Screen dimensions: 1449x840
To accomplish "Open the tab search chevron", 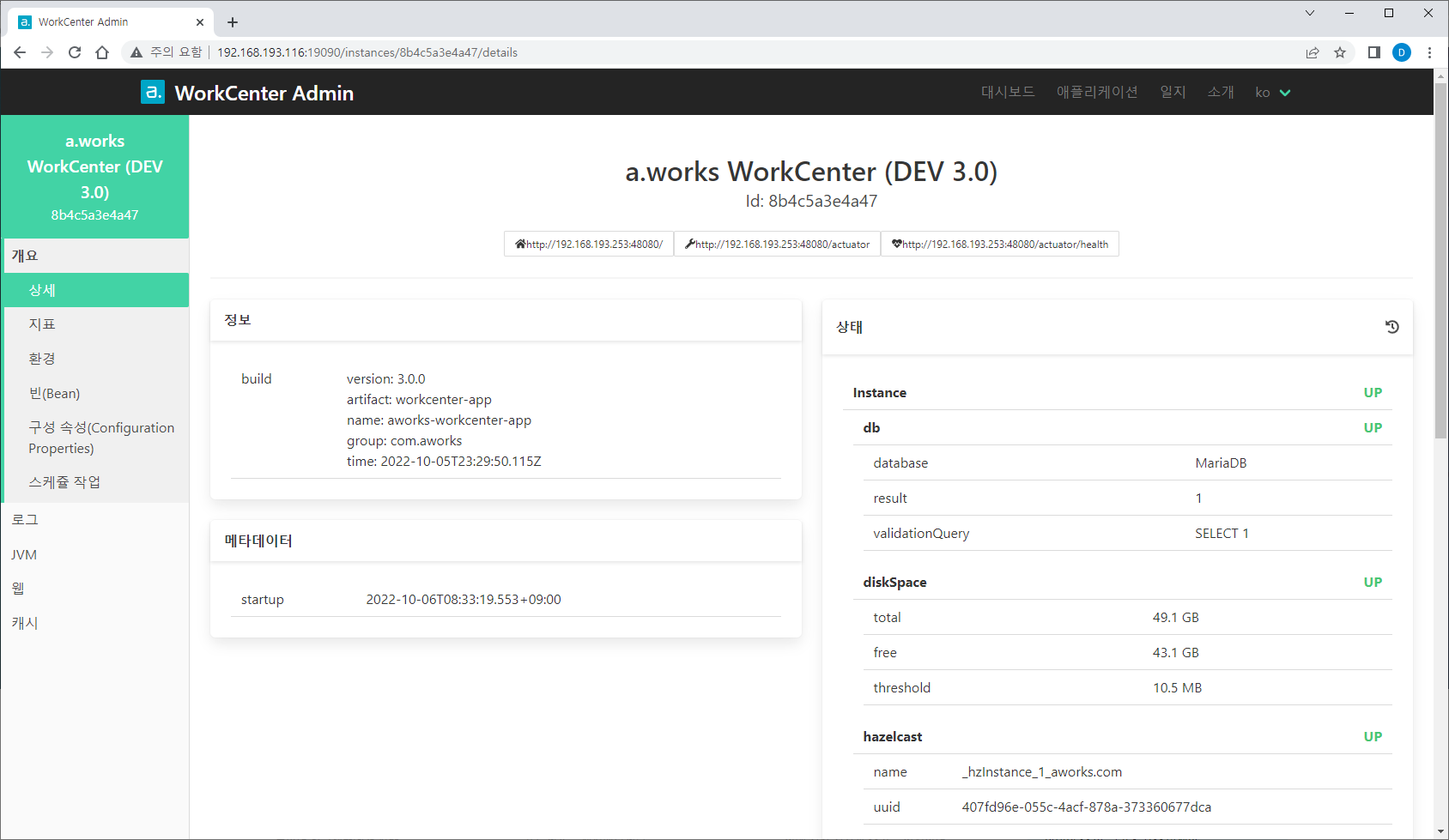I will (x=1310, y=13).
